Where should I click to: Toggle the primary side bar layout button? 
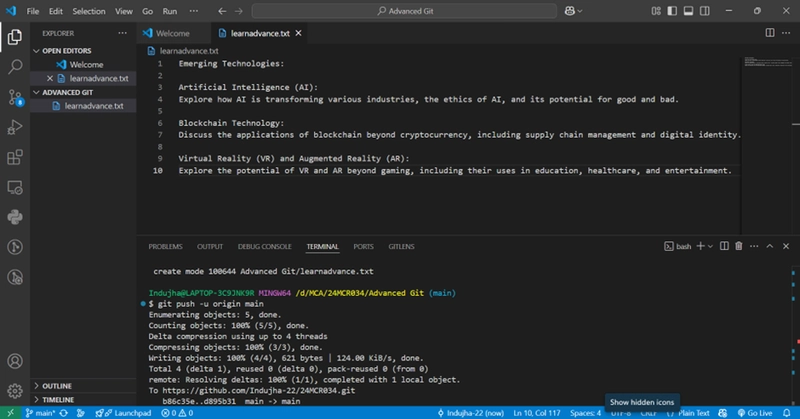[x=672, y=11]
